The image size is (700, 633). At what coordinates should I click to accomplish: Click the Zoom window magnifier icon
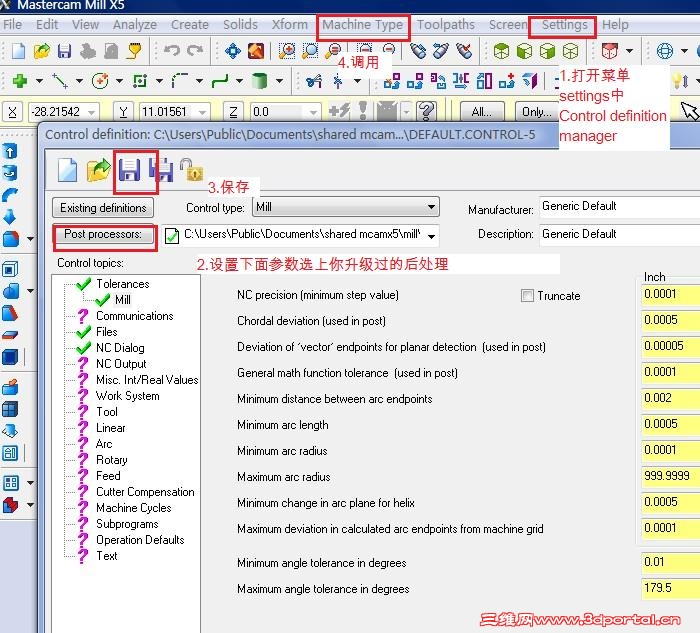tap(286, 51)
